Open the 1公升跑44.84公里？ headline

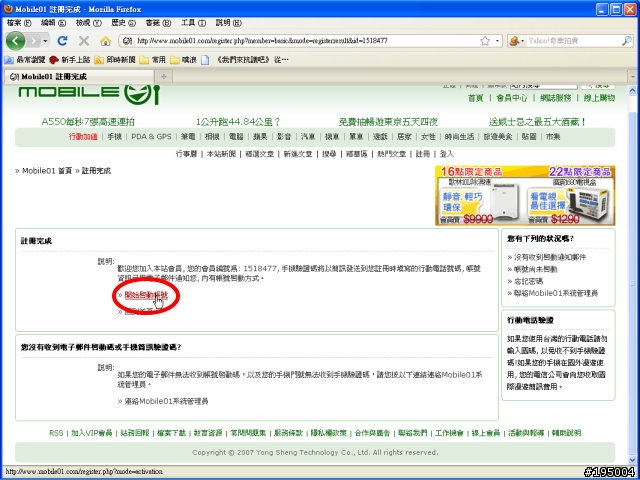point(238,122)
